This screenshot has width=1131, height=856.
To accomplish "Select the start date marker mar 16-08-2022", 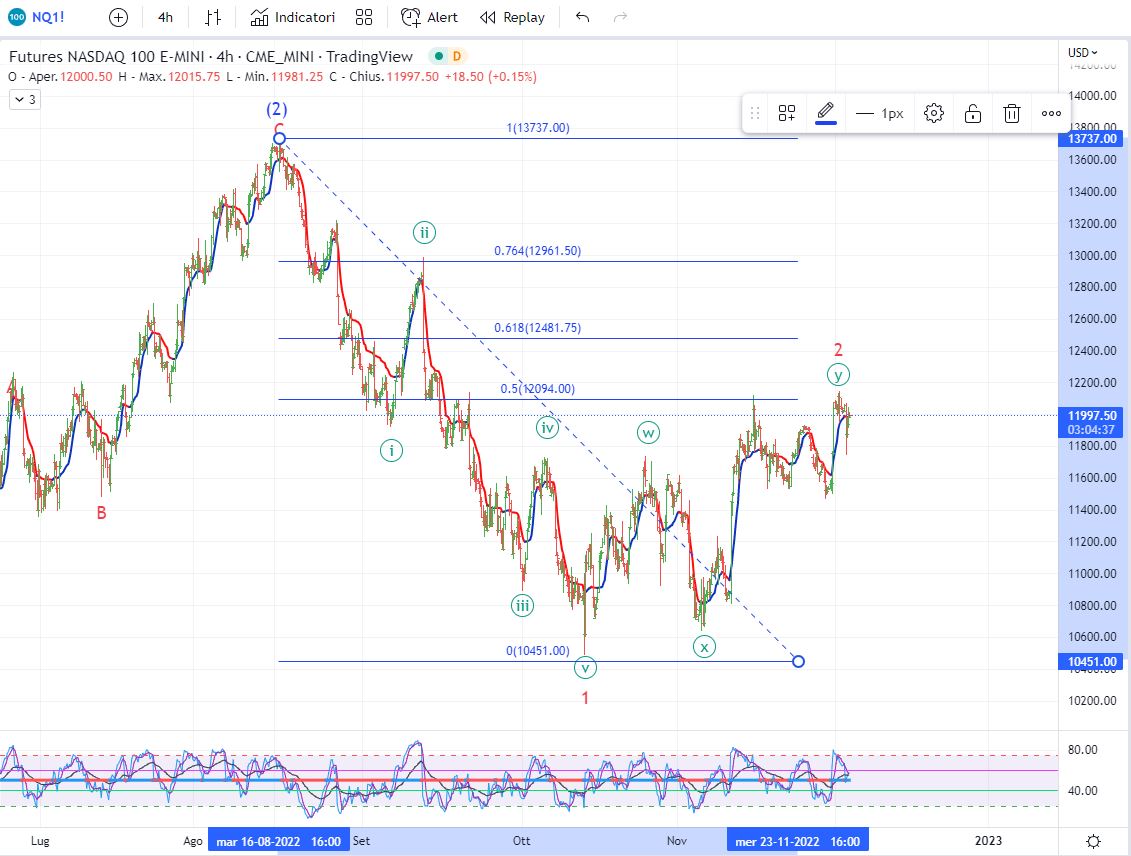I will [278, 841].
